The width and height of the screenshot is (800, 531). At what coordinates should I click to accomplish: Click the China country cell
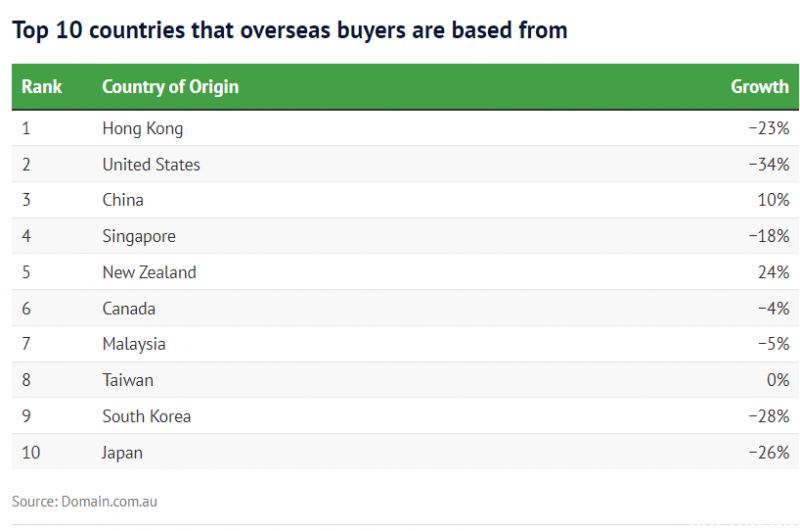pyautogui.click(x=123, y=200)
